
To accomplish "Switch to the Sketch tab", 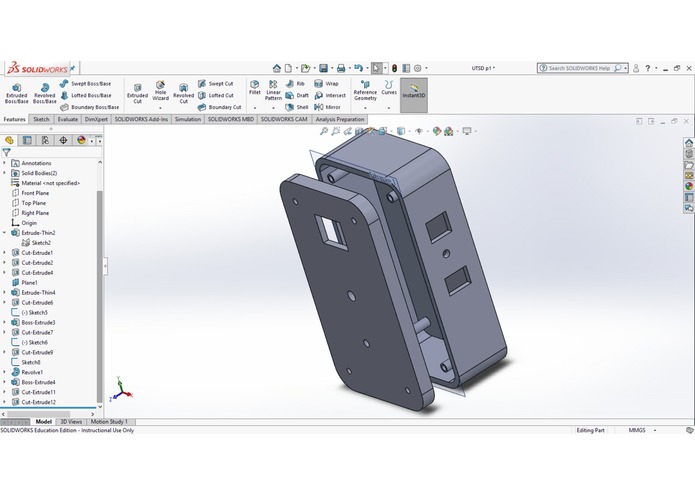I will point(41,119).
